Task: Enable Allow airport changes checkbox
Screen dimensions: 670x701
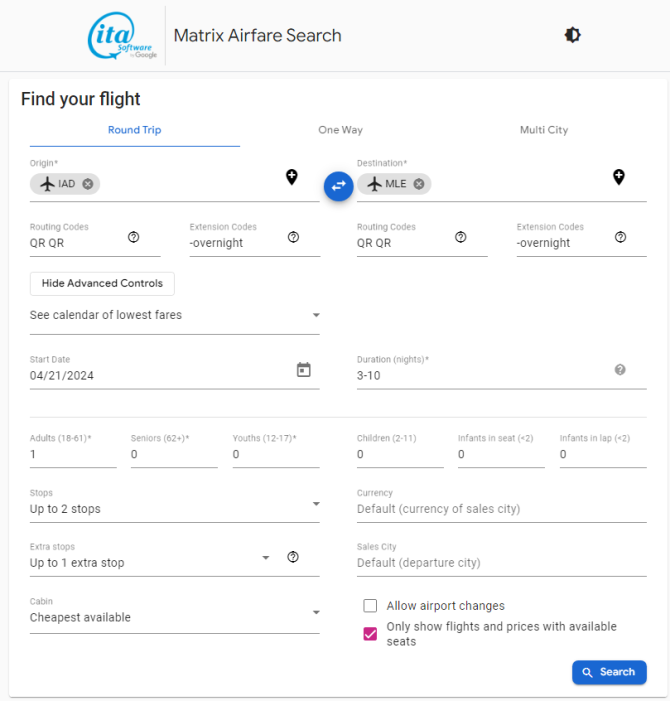Action: pos(370,606)
